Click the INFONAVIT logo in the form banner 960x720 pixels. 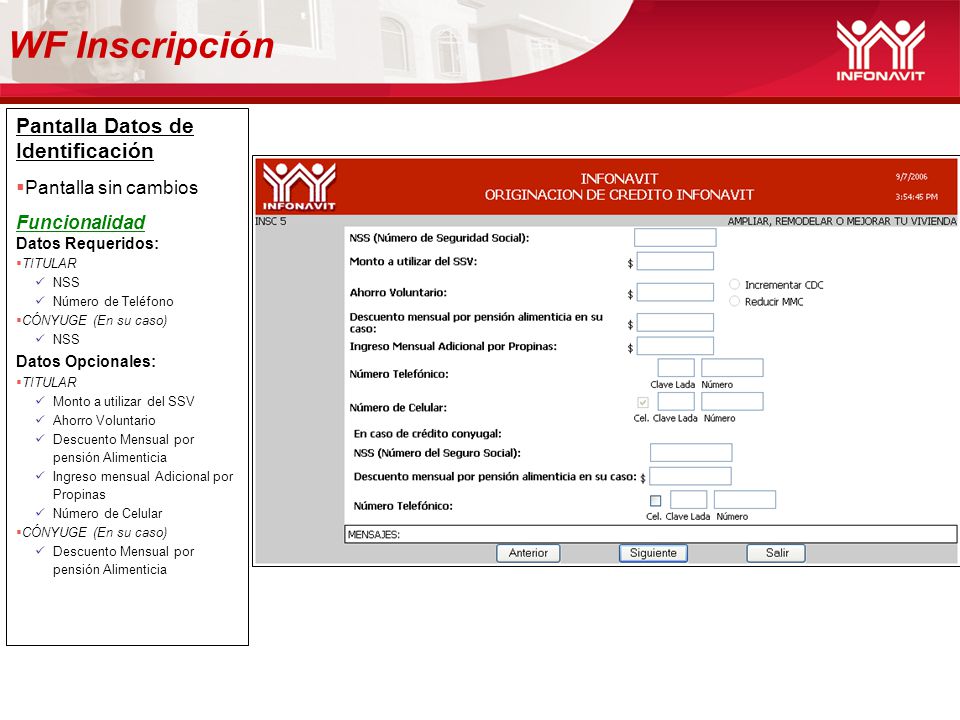click(x=299, y=187)
